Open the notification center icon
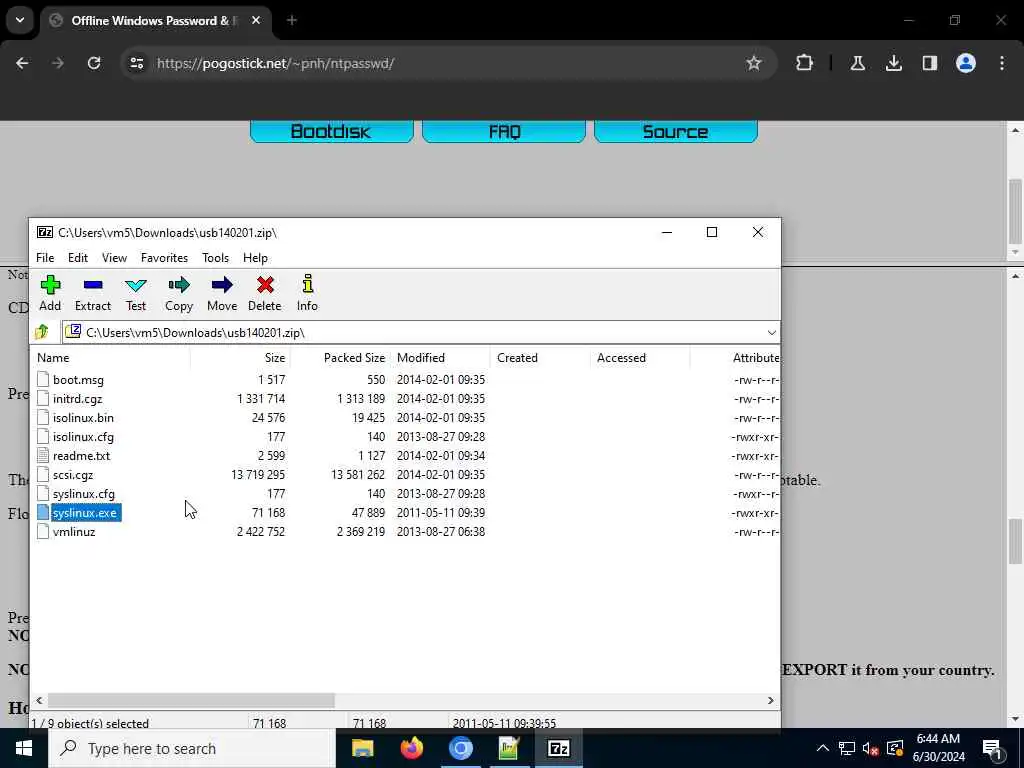The height and width of the screenshot is (768, 1024). (992, 748)
